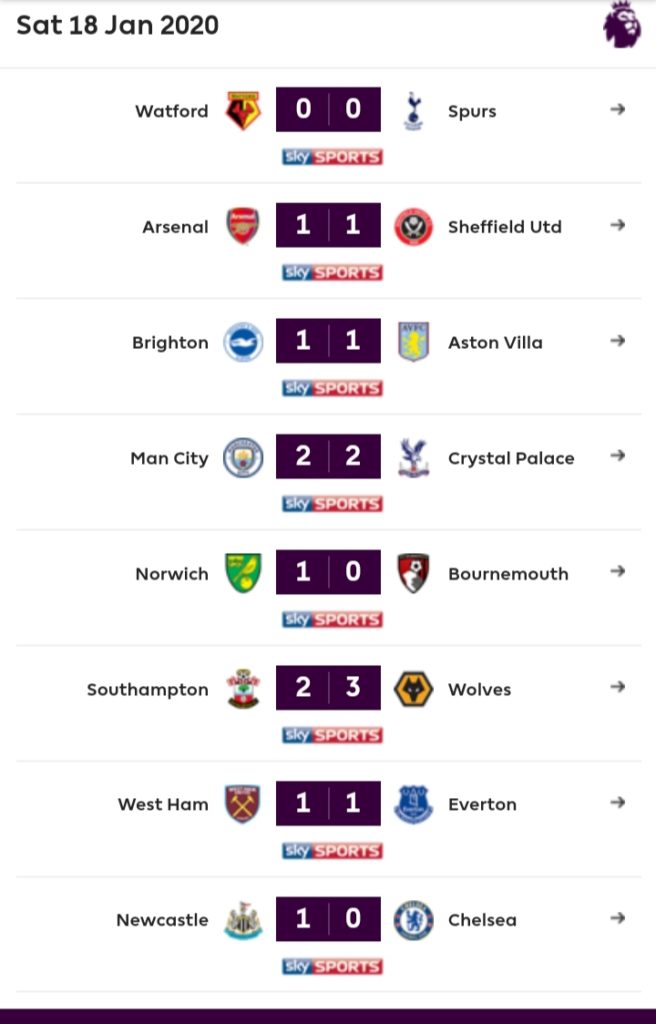The height and width of the screenshot is (1024, 656).
Task: Click the Man City 2-2 score box
Action: (x=328, y=458)
